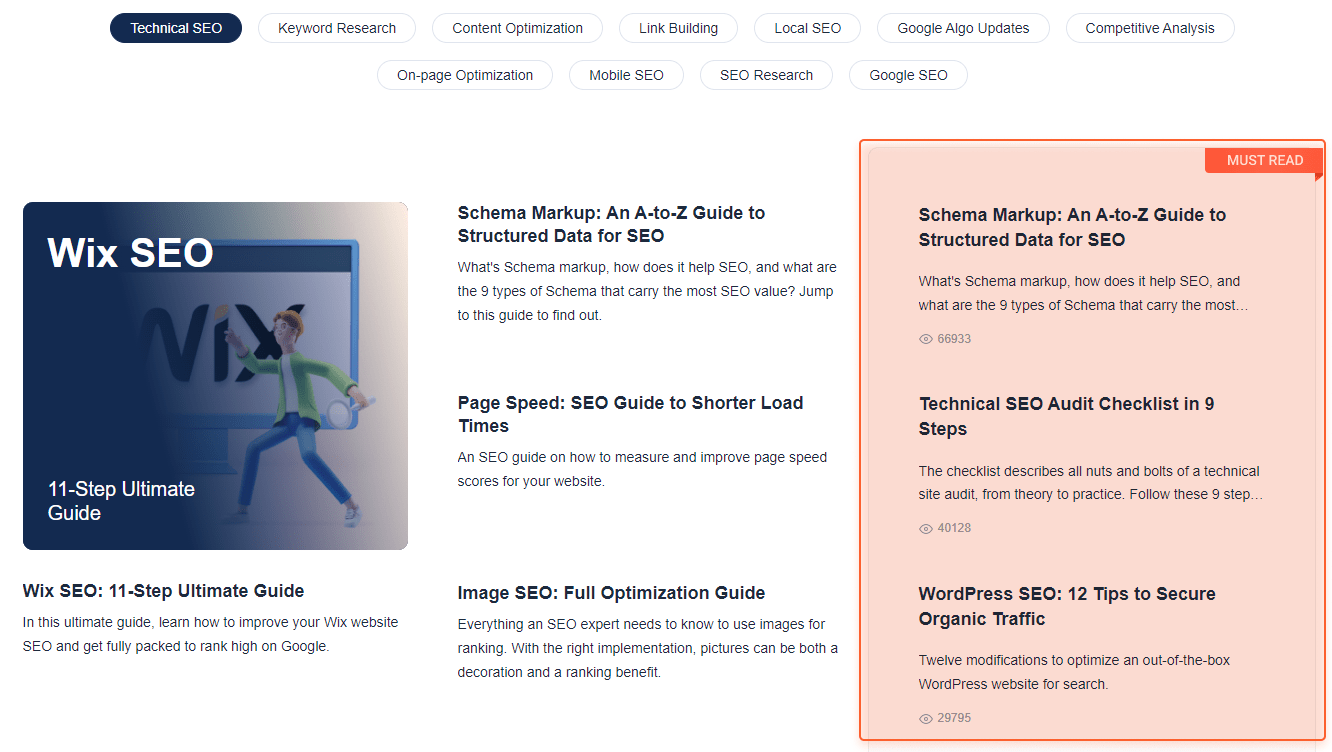
Task: Click the MUST READ badge
Action: pyautogui.click(x=1263, y=160)
